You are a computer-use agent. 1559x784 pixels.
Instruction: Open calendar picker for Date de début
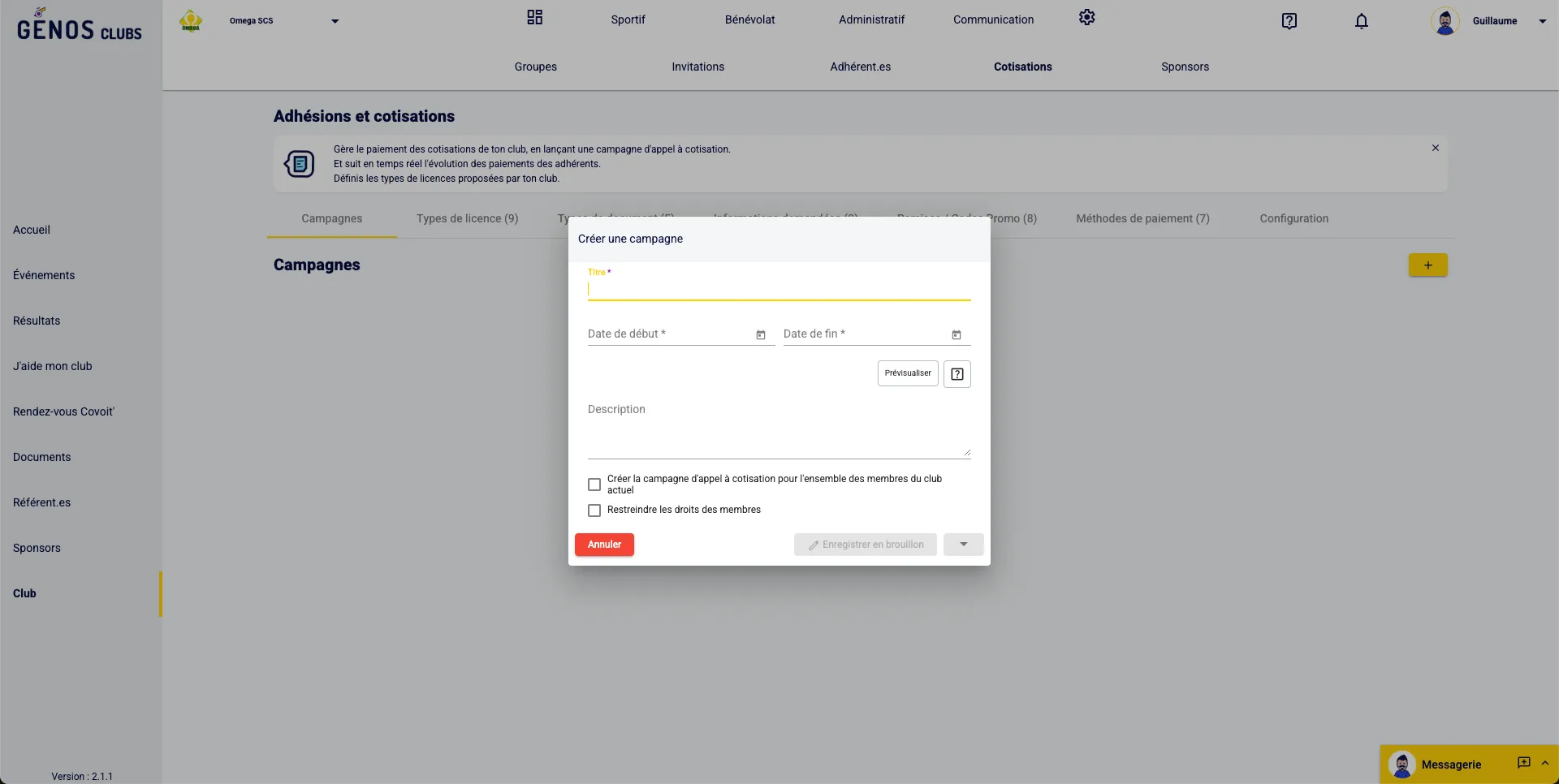(x=761, y=335)
